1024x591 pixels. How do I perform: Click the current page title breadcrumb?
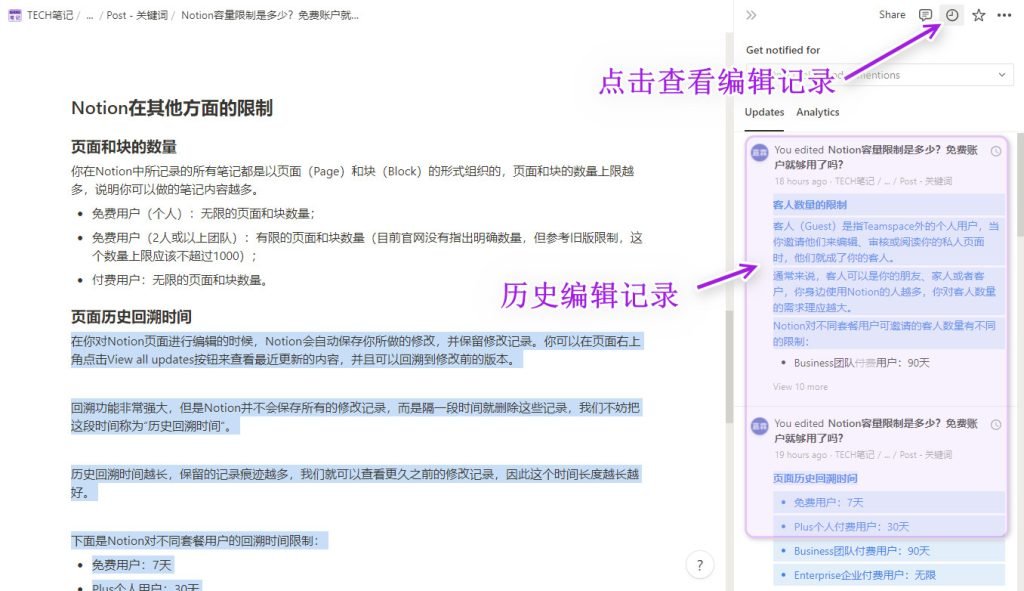(270, 15)
